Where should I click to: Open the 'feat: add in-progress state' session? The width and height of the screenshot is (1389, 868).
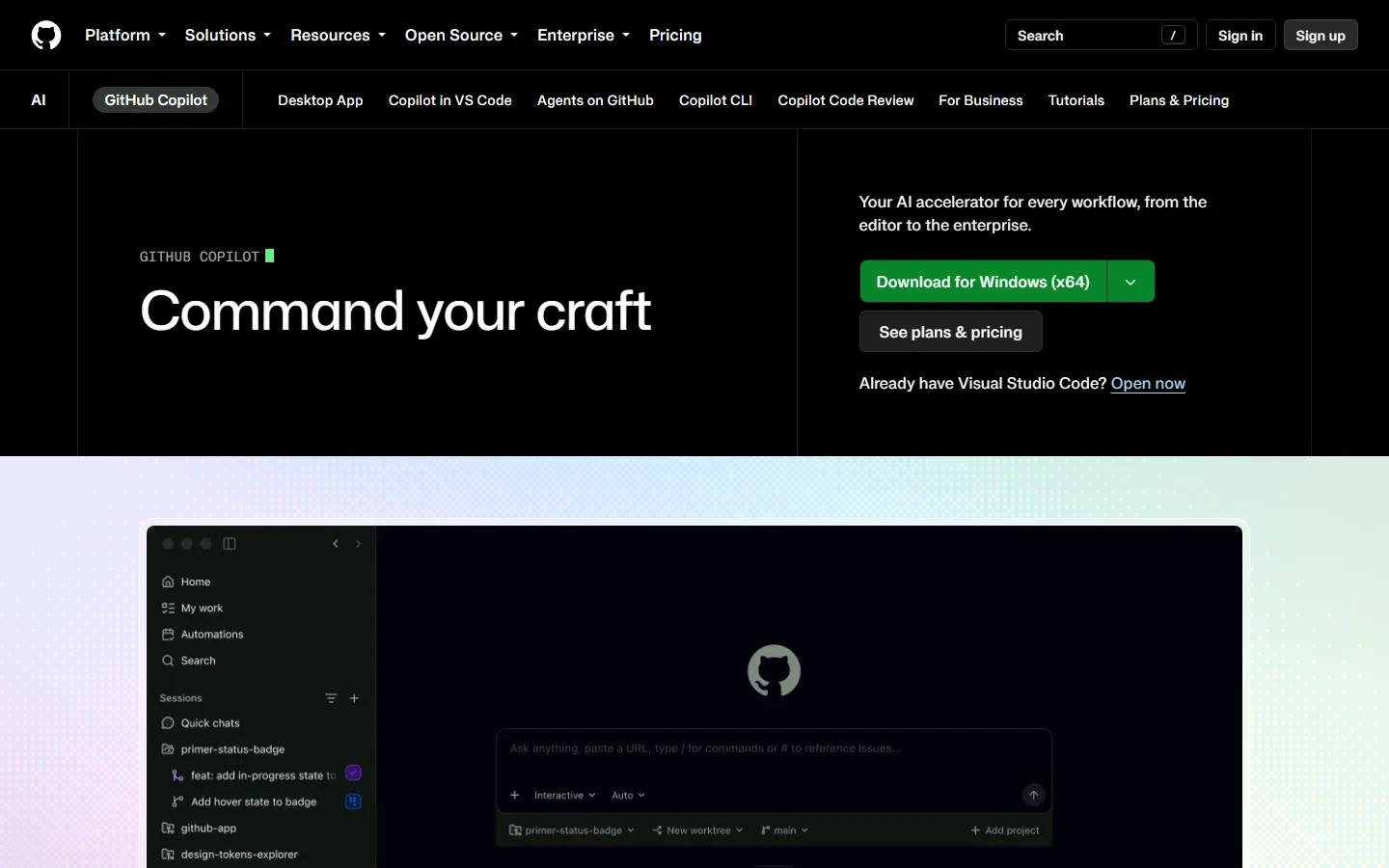pos(254,775)
